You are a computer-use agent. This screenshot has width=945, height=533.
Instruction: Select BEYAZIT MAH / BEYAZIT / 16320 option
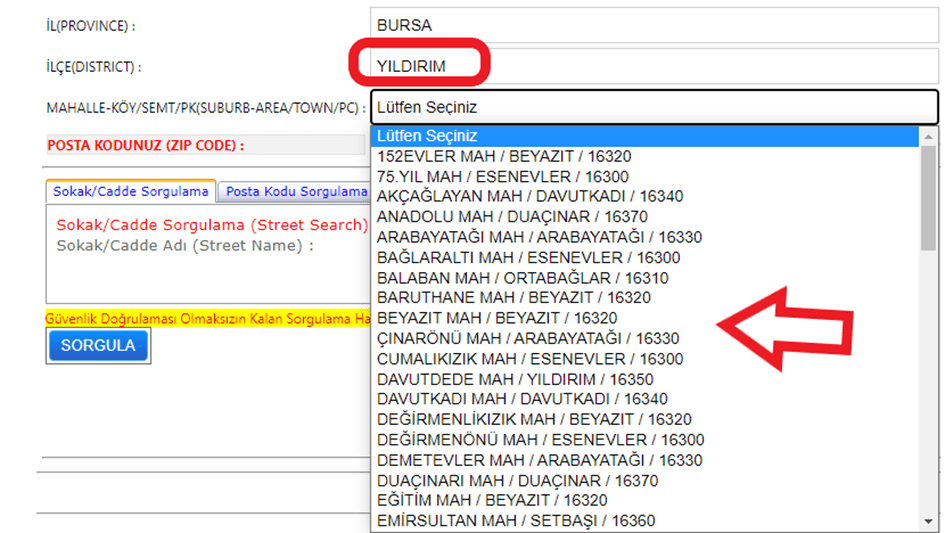496,318
